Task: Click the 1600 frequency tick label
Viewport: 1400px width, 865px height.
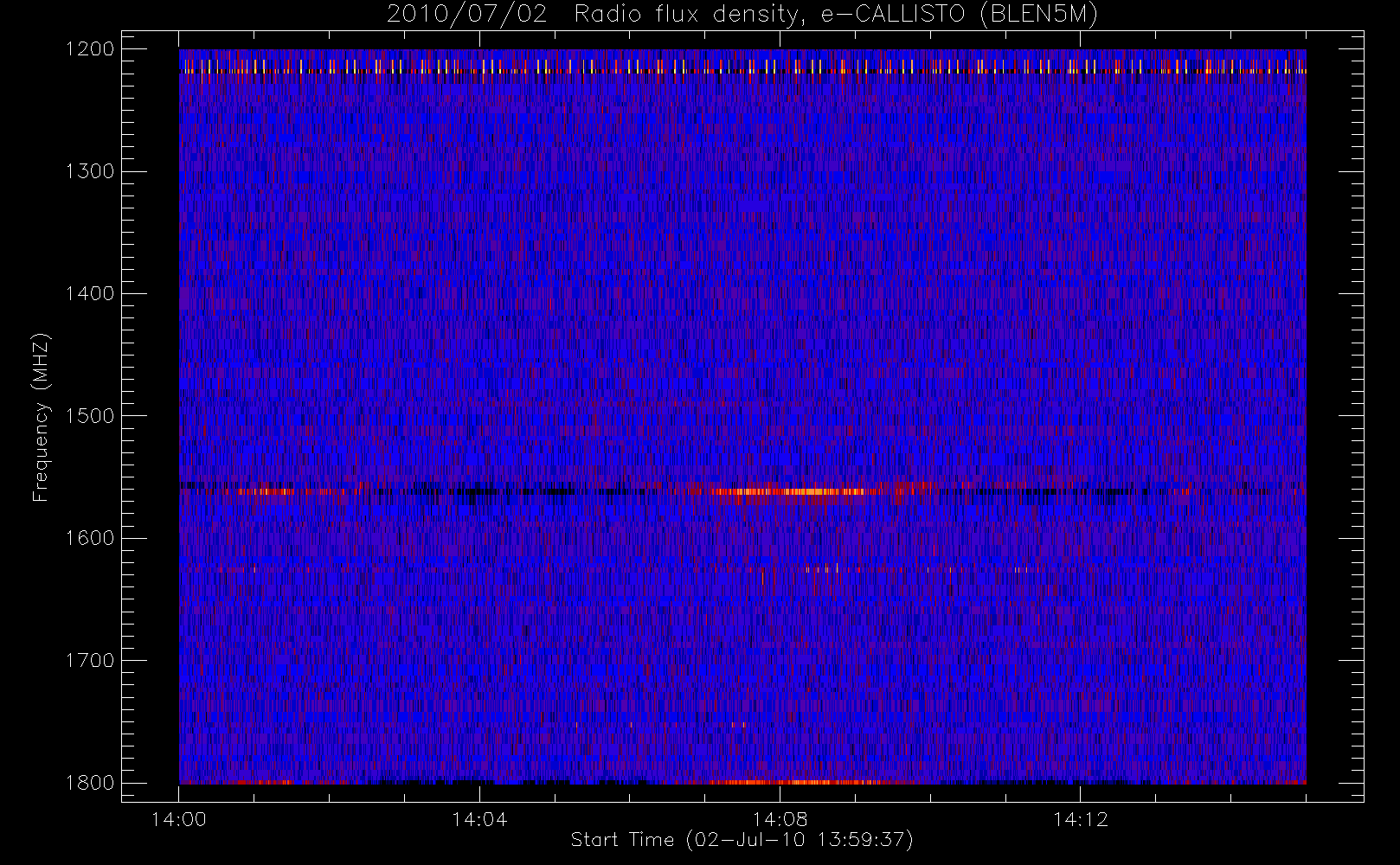Action: pyautogui.click(x=90, y=538)
